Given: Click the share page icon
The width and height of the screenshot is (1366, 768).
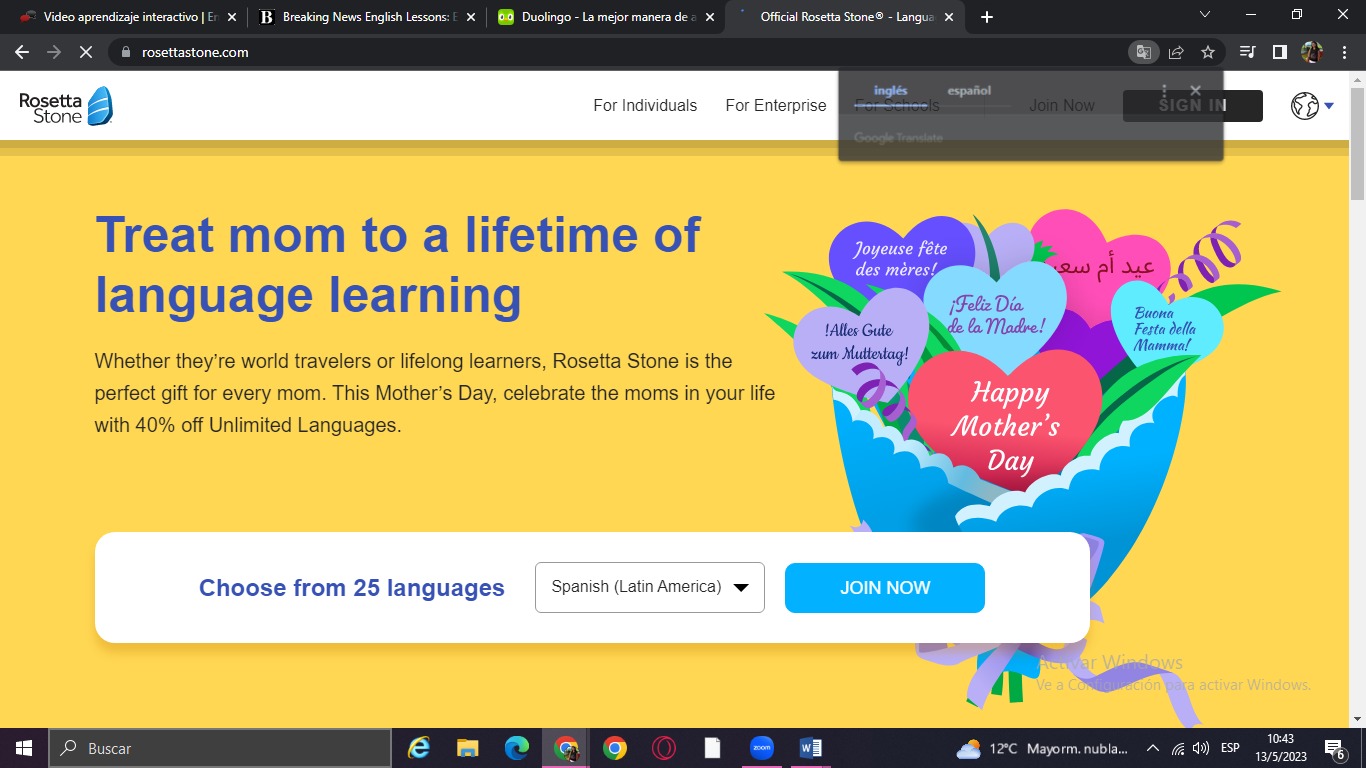Looking at the screenshot, I should pos(1176,52).
